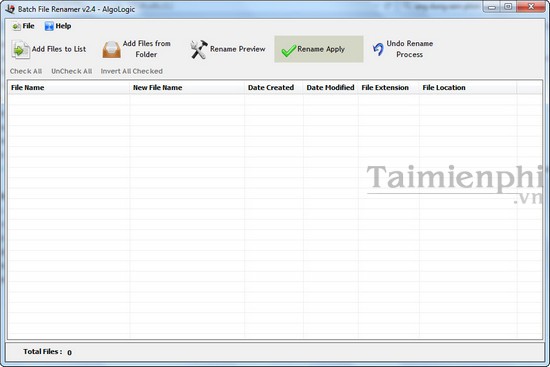Sort by New File Name column header
This screenshot has height=367, width=550.
click(187, 88)
